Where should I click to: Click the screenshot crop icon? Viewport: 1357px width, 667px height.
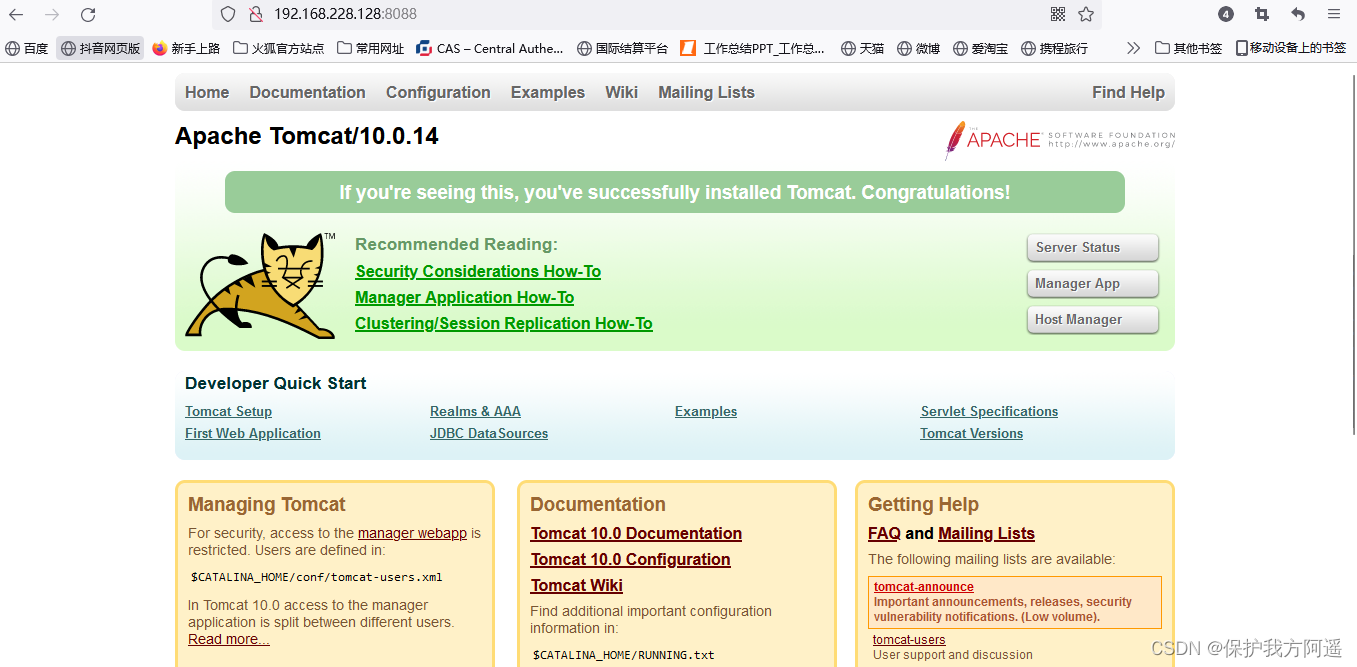coord(1262,14)
